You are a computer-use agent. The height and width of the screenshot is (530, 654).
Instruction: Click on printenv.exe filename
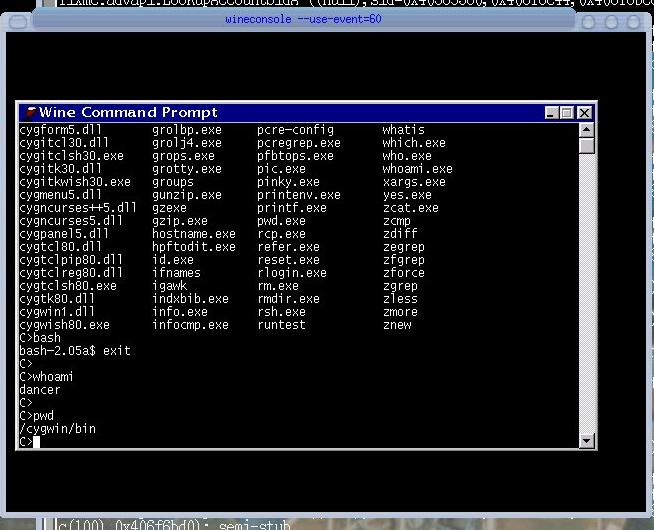[x=299, y=195]
